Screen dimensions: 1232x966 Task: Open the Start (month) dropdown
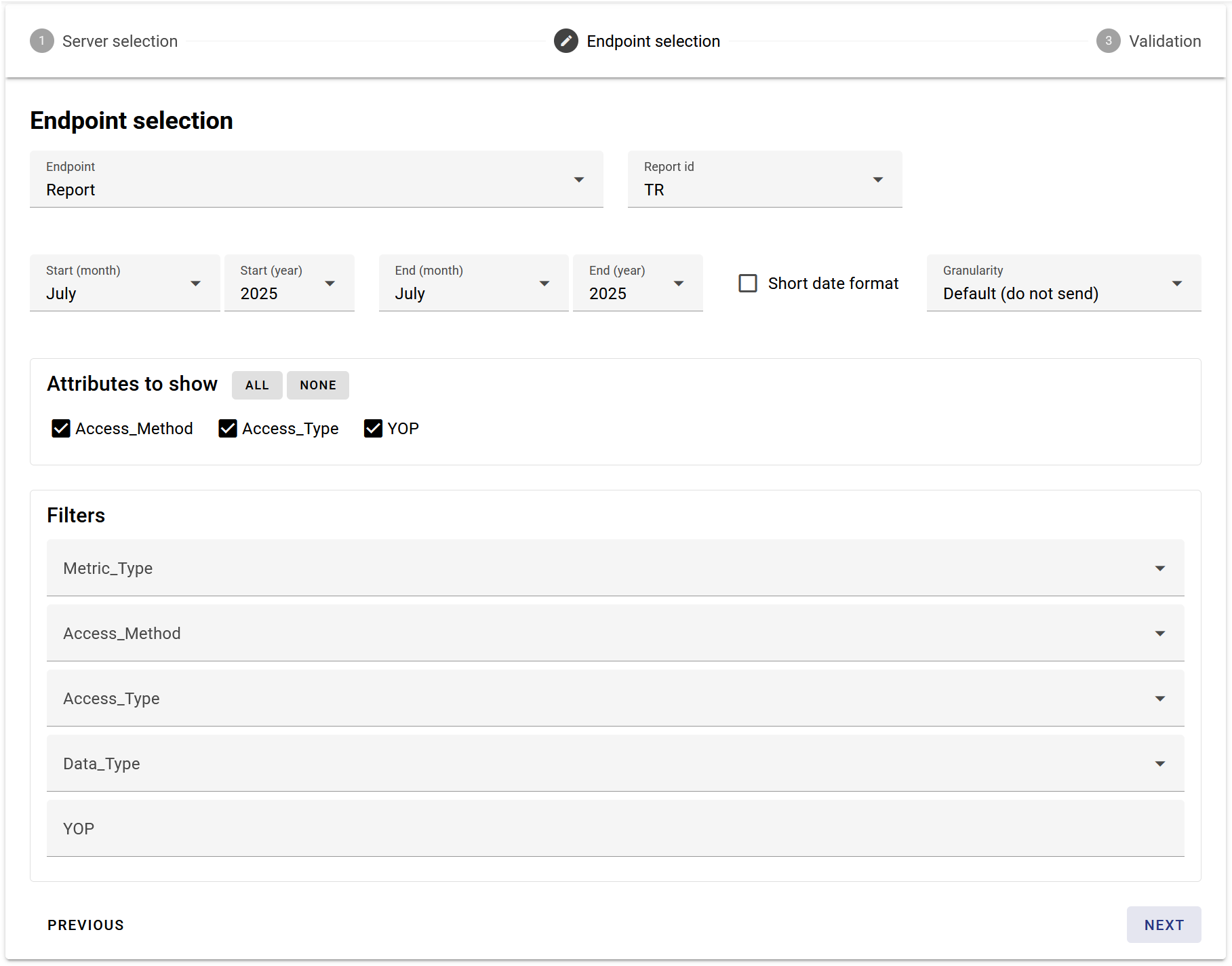(x=124, y=284)
